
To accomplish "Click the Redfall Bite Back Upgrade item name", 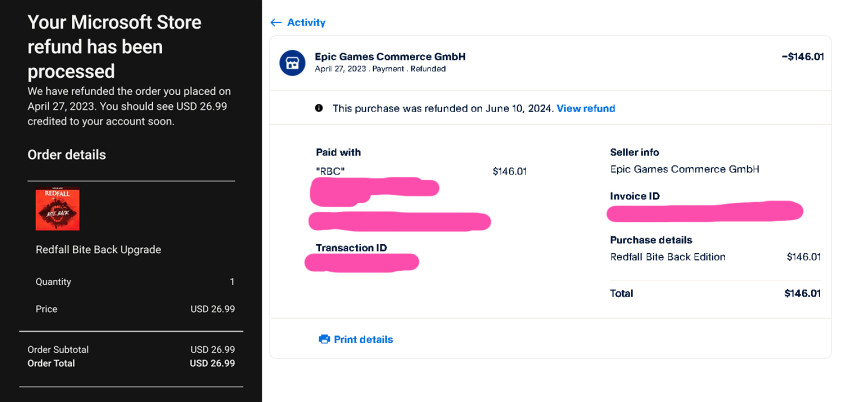I will (98, 250).
